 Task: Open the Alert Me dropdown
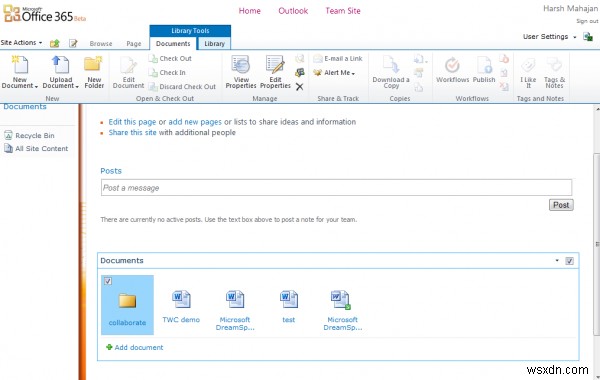pyautogui.click(x=334, y=73)
